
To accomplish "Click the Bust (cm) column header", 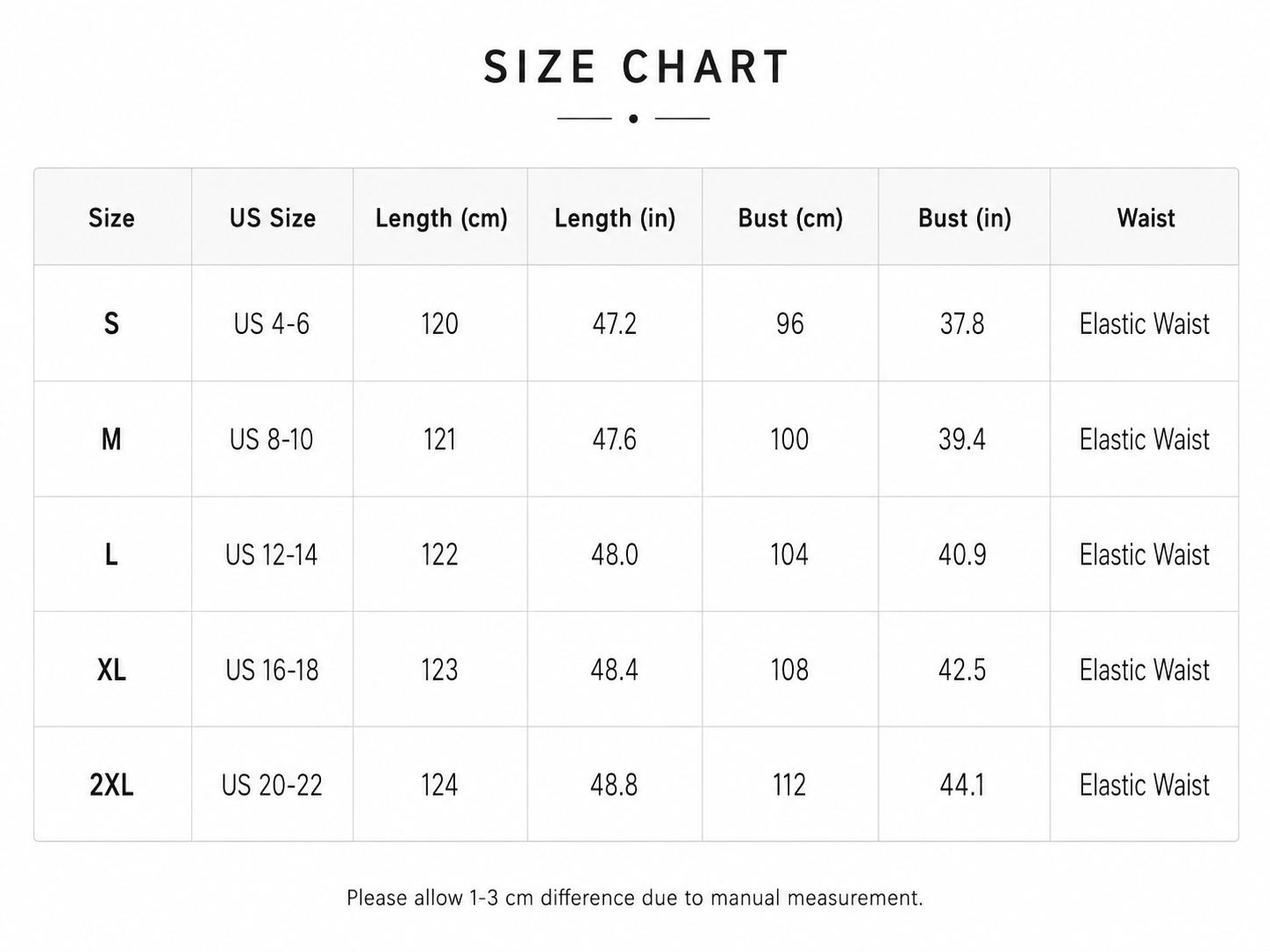I will coord(790,218).
